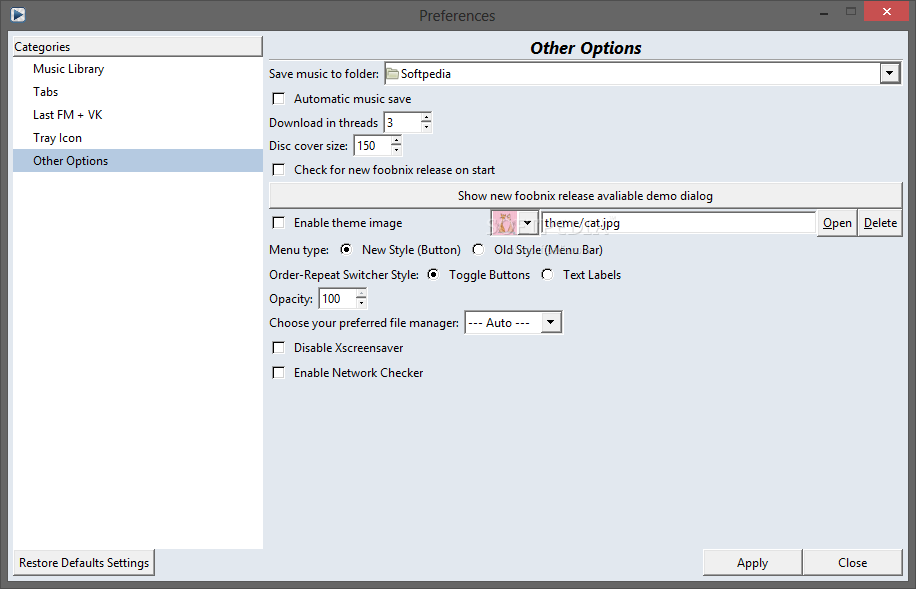Enable Automatic music save checkbox
916x589 pixels.
279,99
